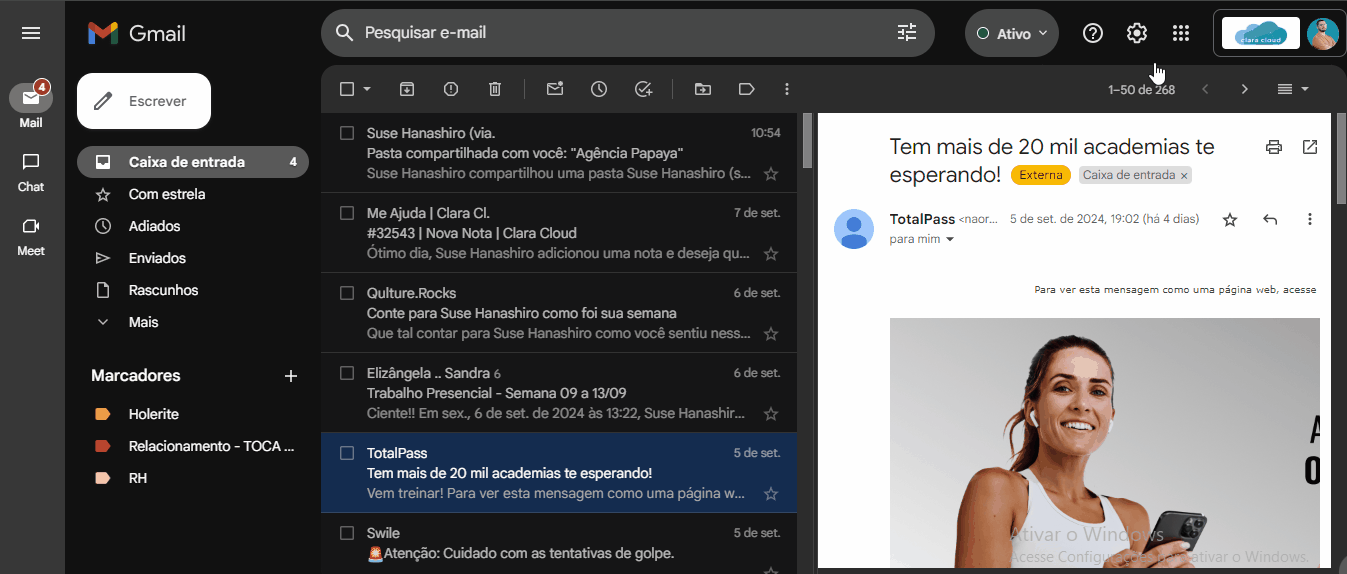Open the settings gear icon

1137,33
